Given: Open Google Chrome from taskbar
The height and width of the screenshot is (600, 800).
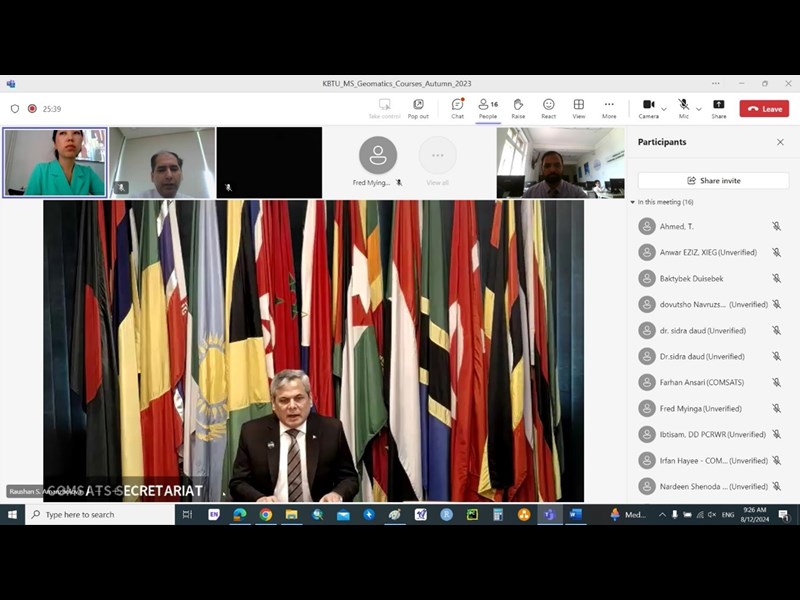Looking at the screenshot, I should pos(265,514).
